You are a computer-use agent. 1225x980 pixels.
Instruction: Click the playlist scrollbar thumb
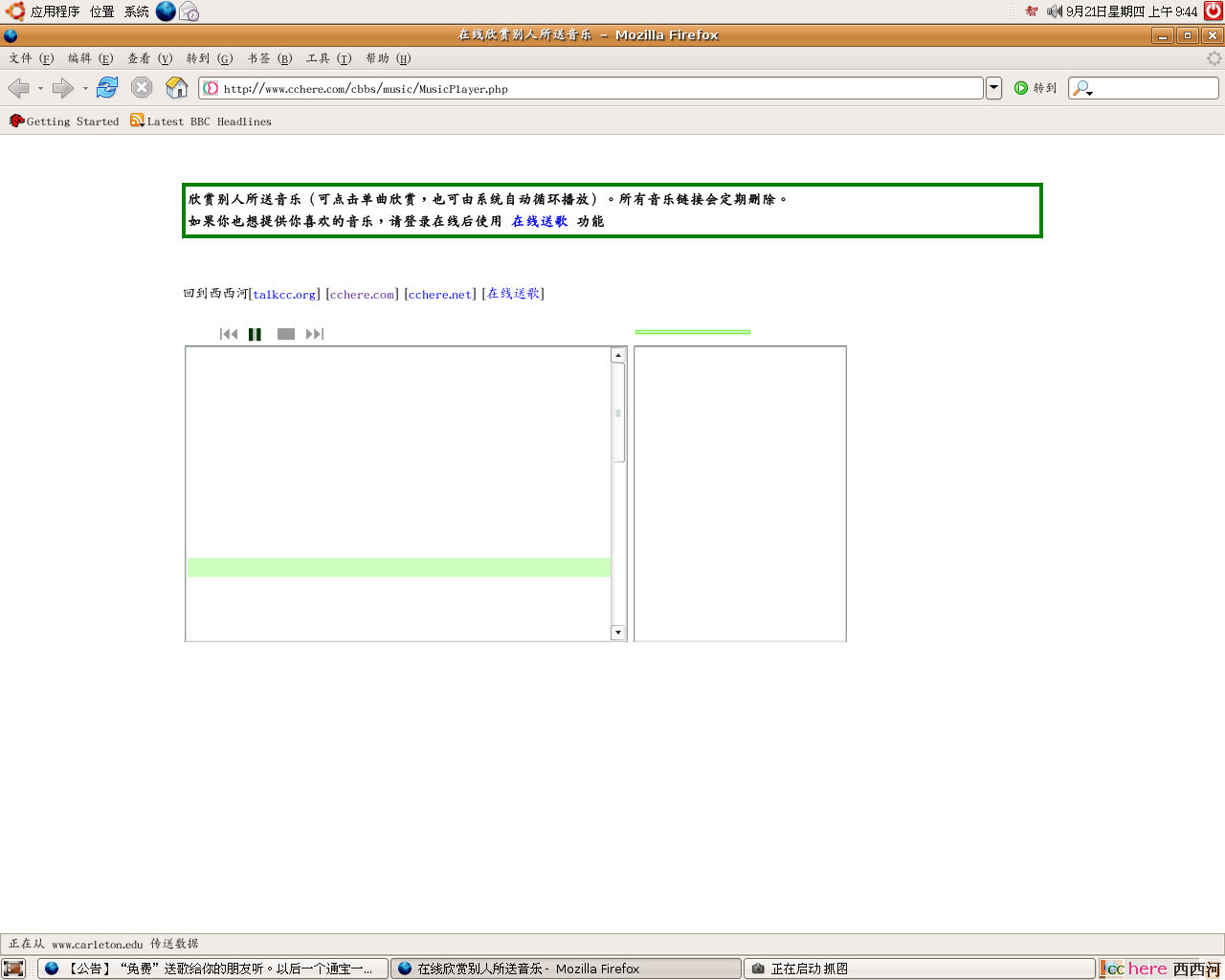click(x=618, y=412)
